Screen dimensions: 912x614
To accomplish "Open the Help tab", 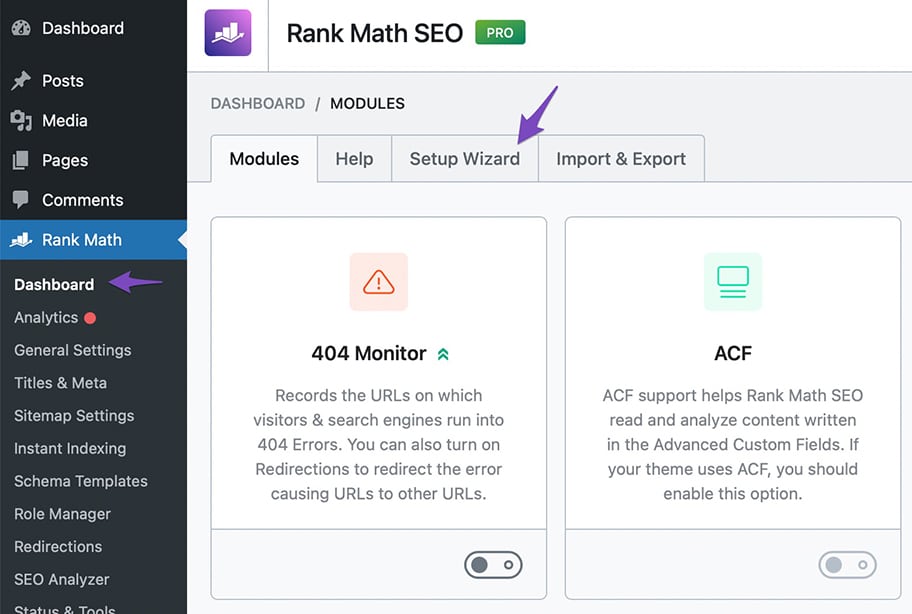I will [354, 159].
